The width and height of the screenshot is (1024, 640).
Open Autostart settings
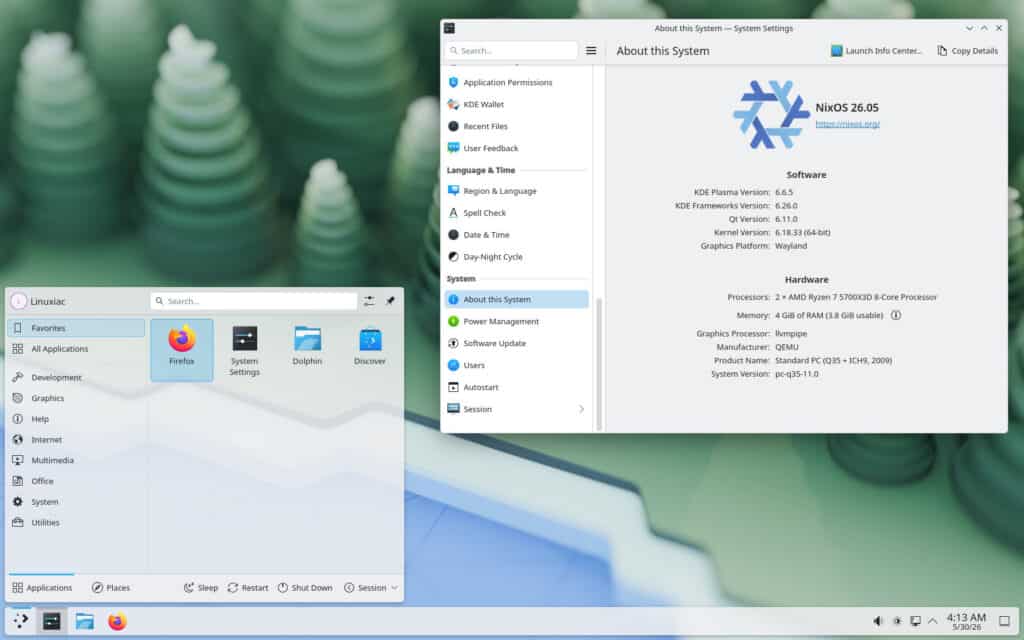click(516, 387)
